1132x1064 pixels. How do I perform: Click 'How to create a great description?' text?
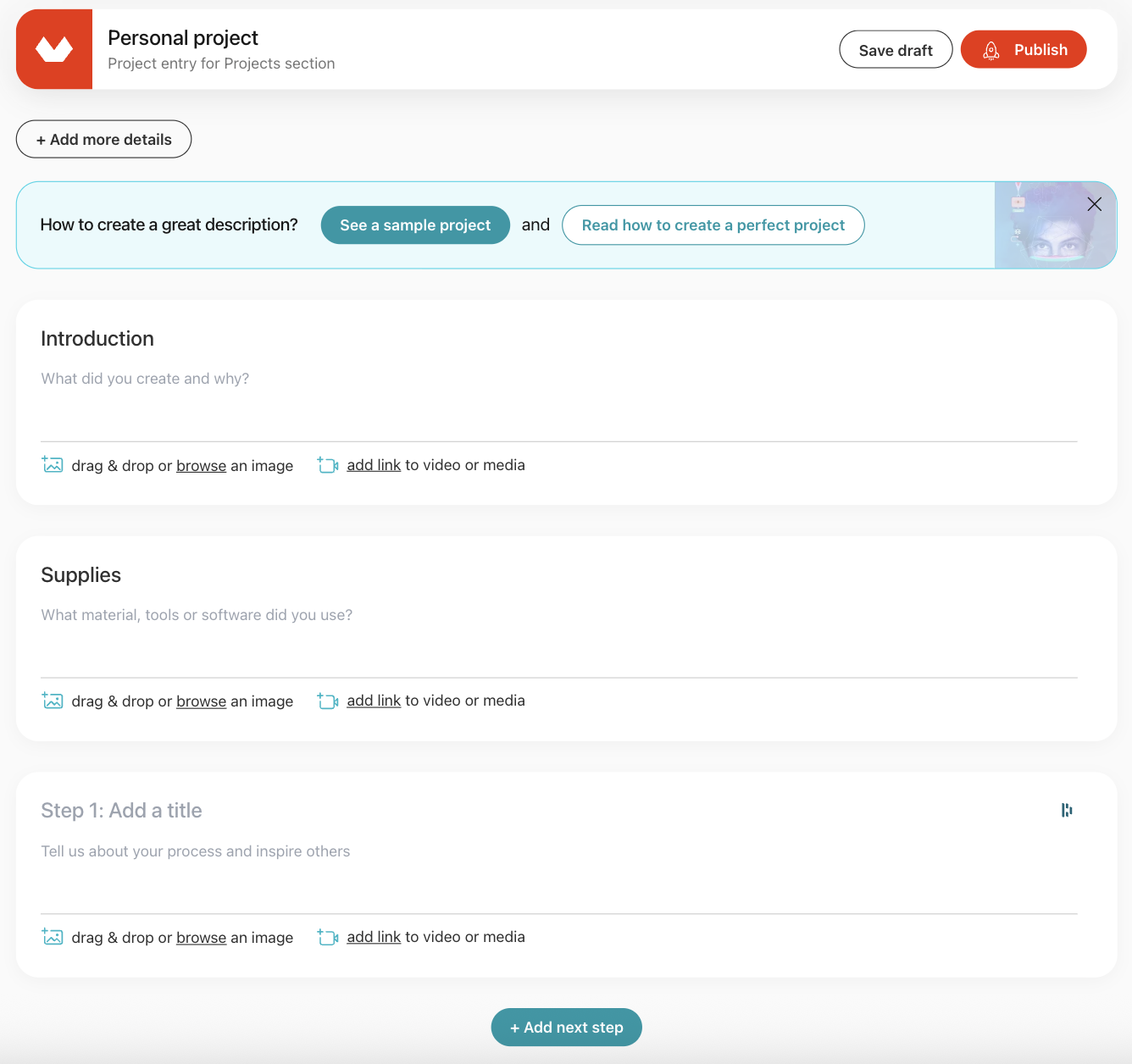click(x=169, y=224)
